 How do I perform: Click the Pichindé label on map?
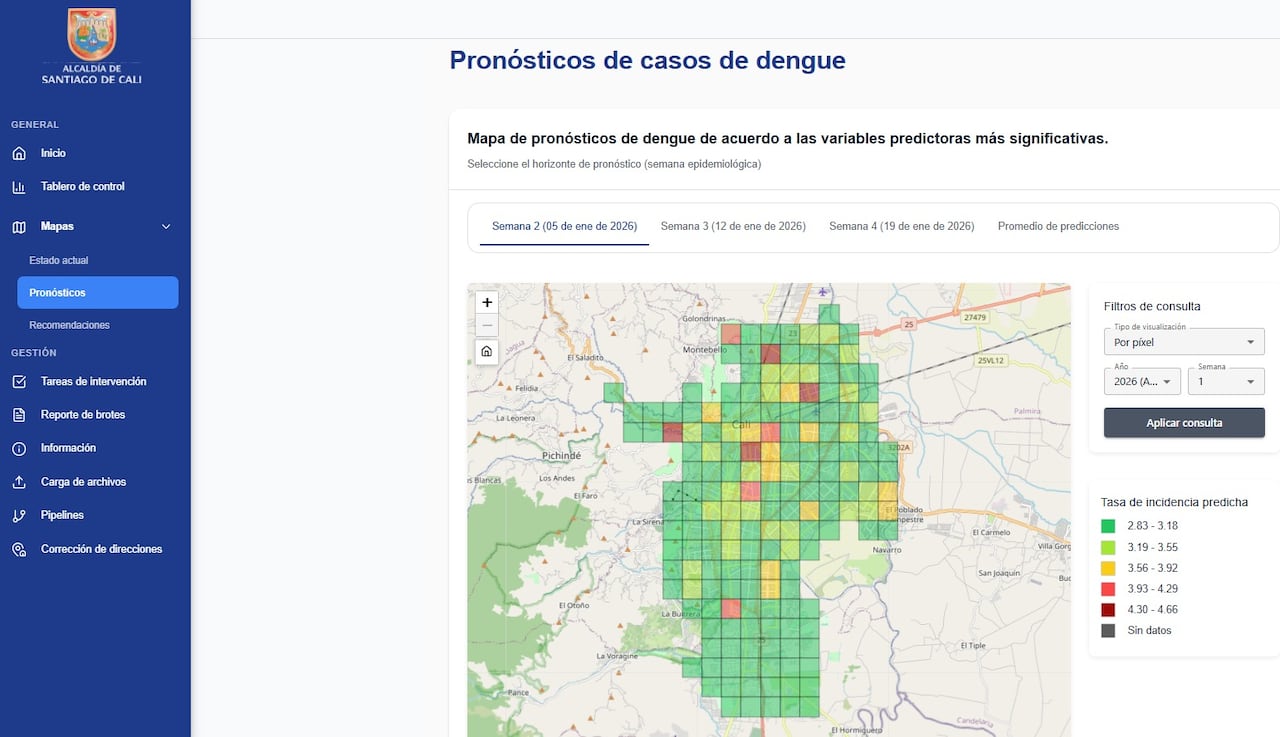[560, 456]
